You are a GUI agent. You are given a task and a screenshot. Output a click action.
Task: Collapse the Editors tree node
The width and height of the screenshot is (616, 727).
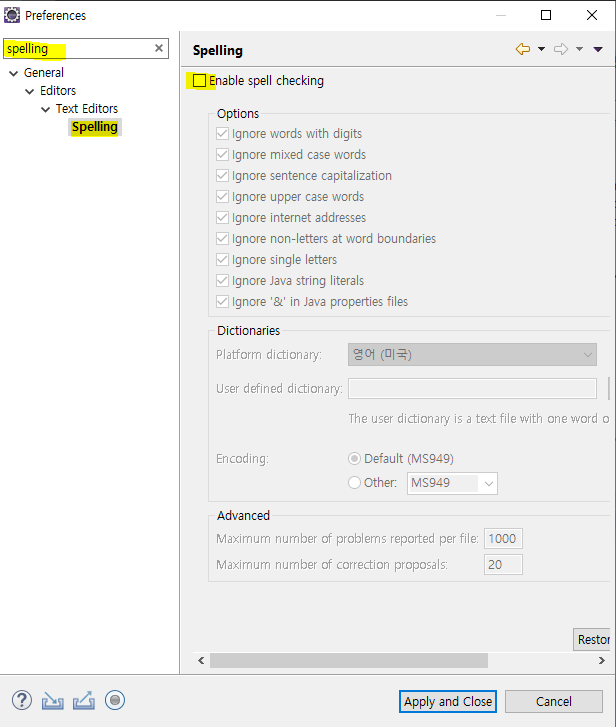[30, 91]
